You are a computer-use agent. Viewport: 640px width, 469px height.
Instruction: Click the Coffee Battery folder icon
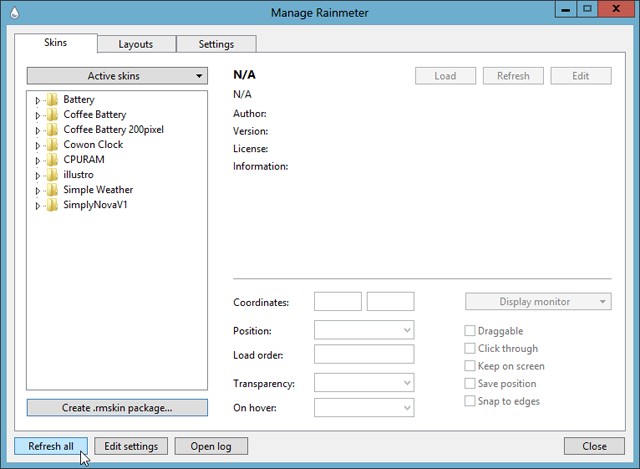[x=52, y=114]
